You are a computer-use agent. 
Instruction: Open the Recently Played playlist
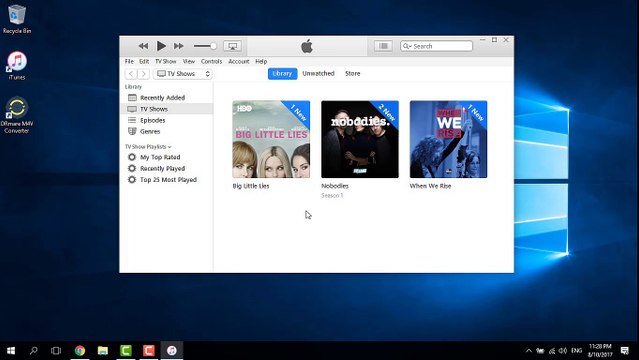point(167,168)
